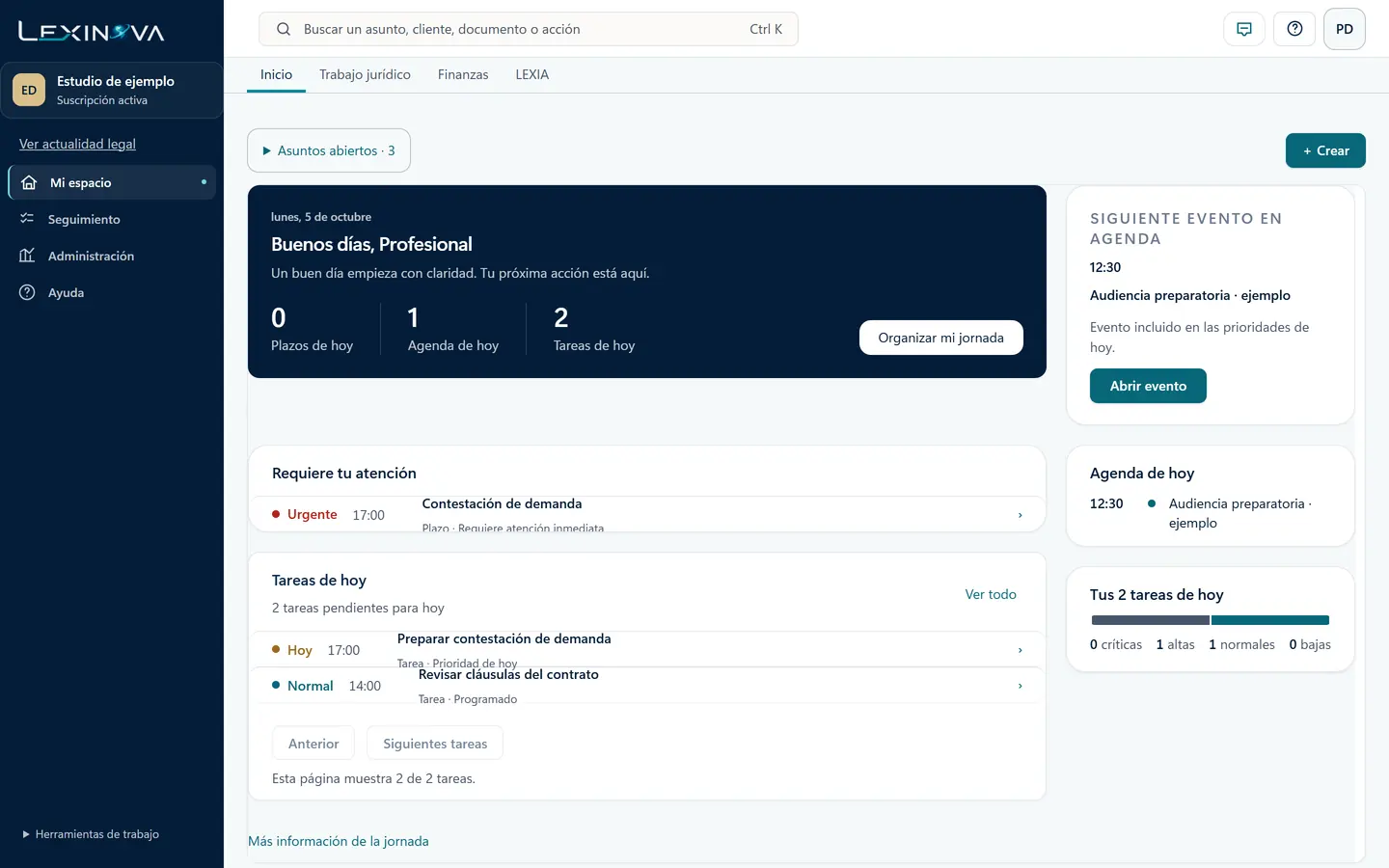Open Contestación de demanda row chevron

1020,515
